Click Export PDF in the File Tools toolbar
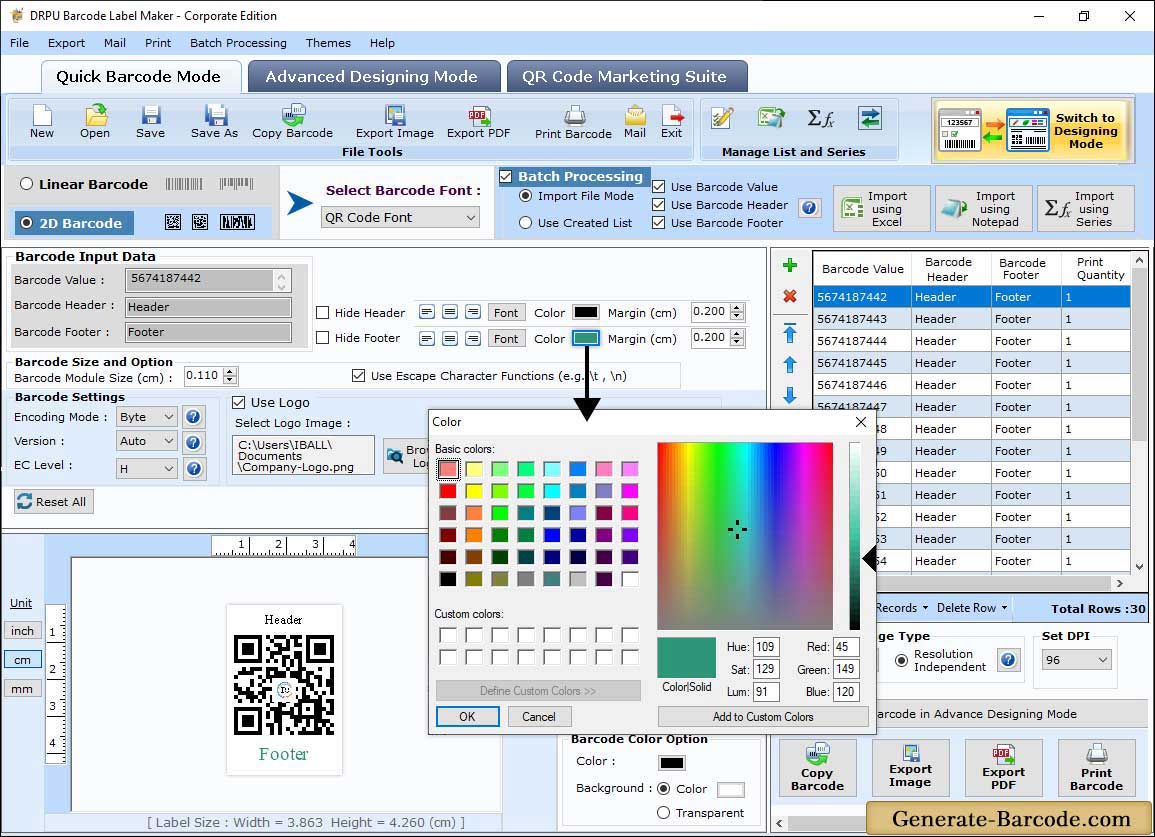This screenshot has height=837, width=1155. pyautogui.click(x=479, y=122)
